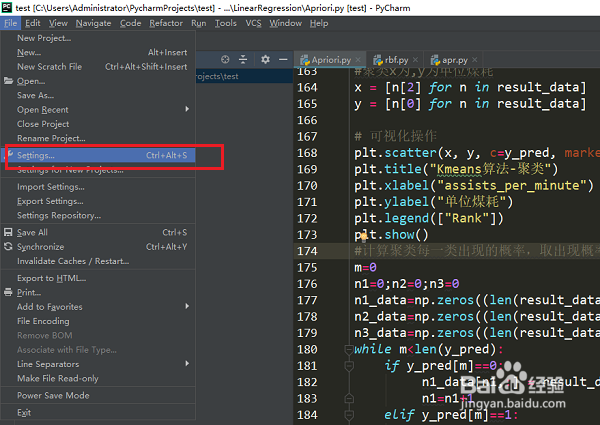Choose Close Project
Viewport: 600px width, 425px height.
(98, 124)
